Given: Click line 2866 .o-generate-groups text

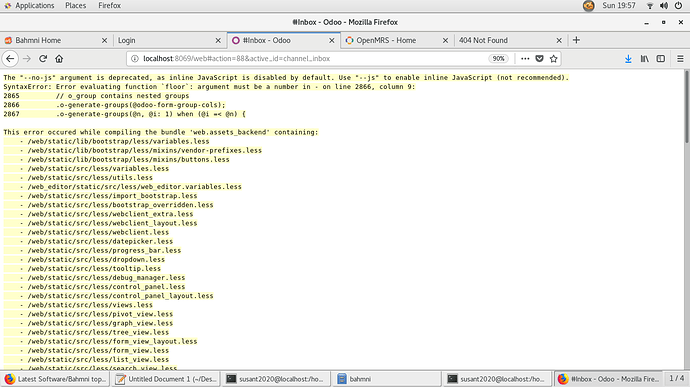Looking at the screenshot, I should (x=140, y=105).
